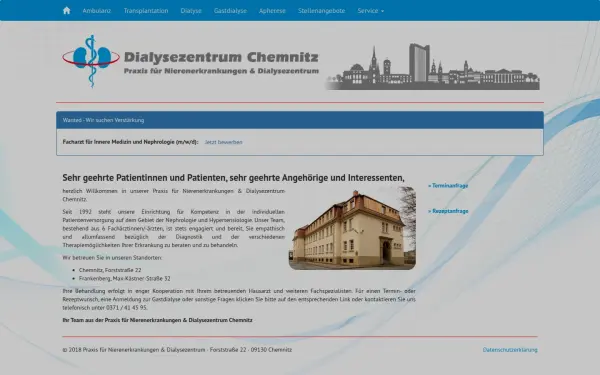Viewport: 600px width, 375px height.
Task: Click the Dialysezentrum Chemnitz title text
Action: click(221, 57)
